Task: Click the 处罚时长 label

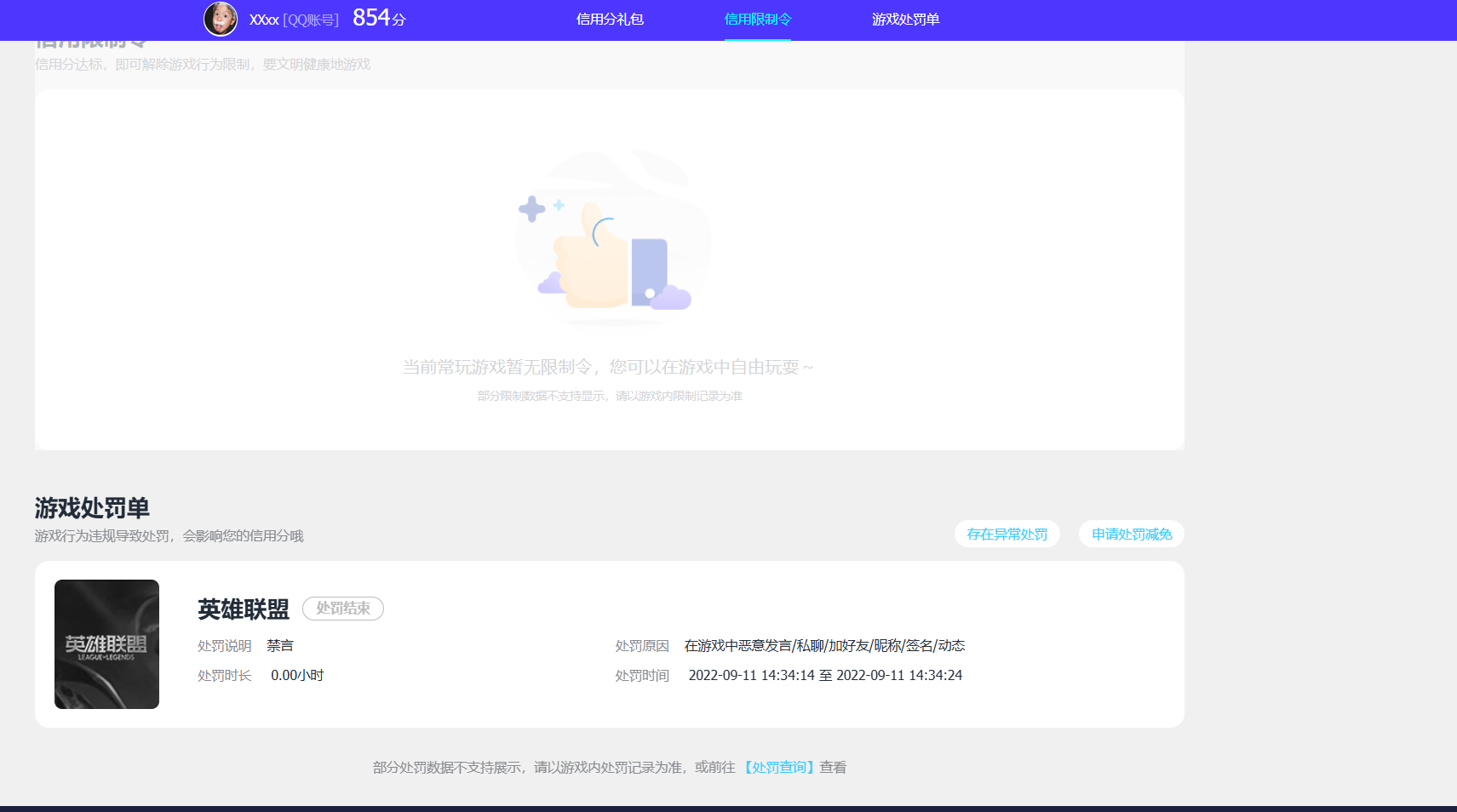Action: click(225, 675)
